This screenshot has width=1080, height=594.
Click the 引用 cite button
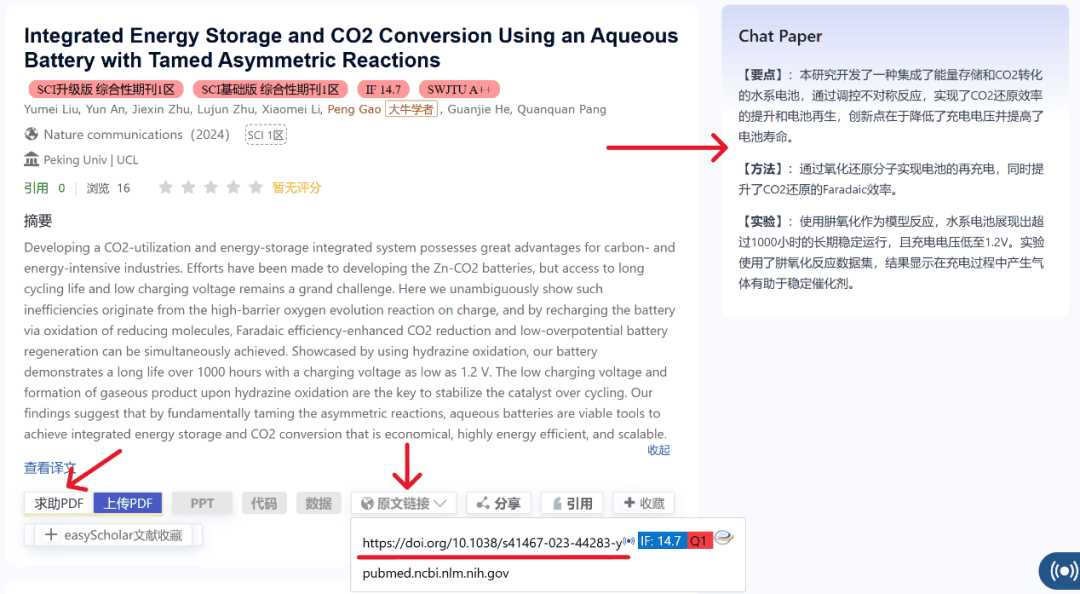(x=570, y=503)
